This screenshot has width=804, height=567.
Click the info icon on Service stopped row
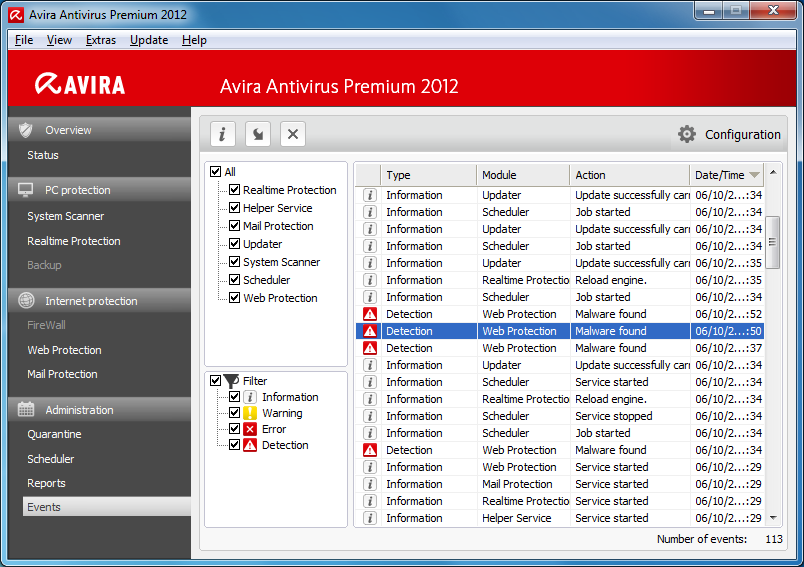coord(370,416)
